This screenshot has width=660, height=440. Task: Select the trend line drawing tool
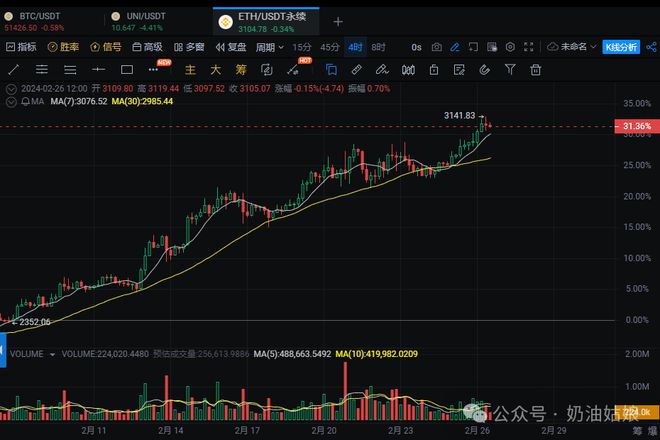(14, 68)
